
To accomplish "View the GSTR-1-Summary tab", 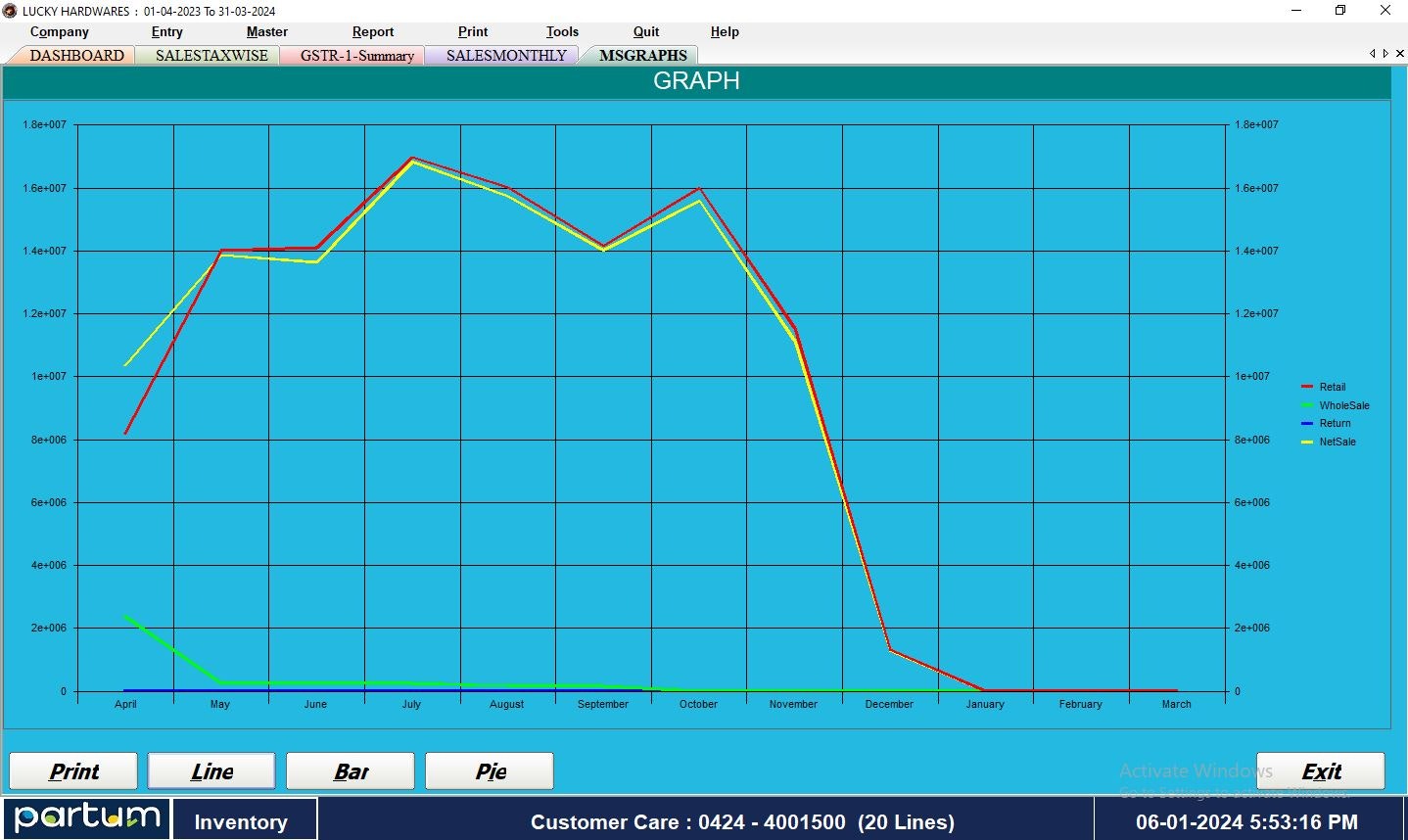I will (x=352, y=56).
